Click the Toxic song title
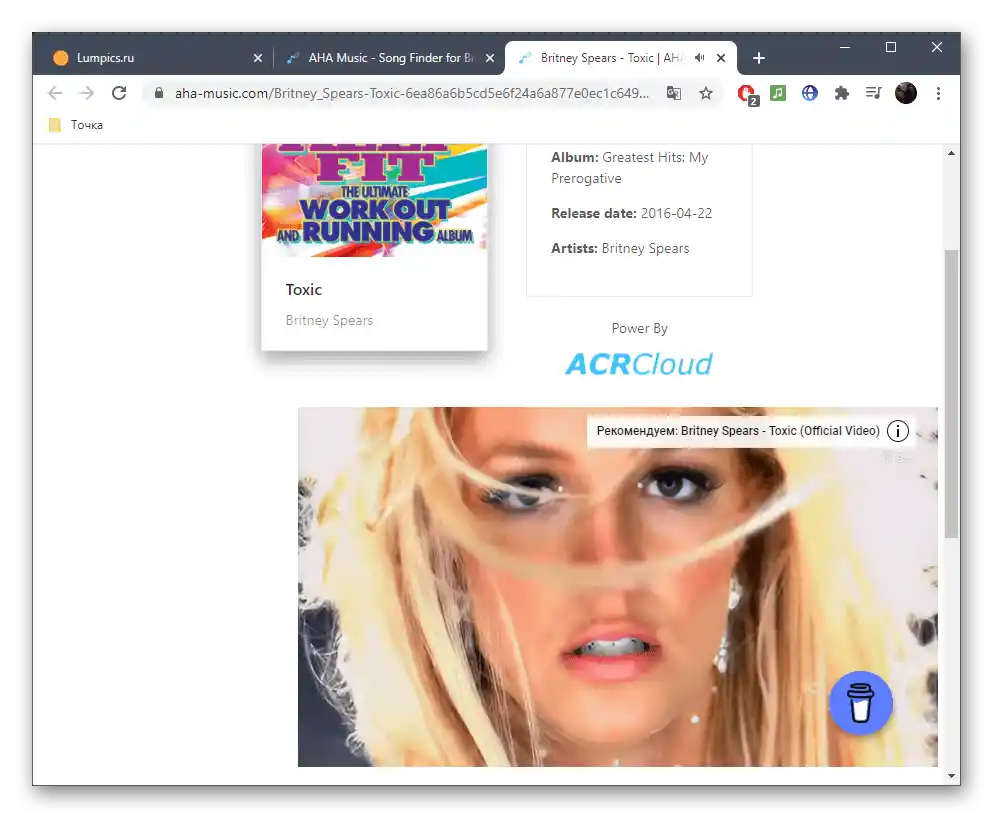Viewport: 993px width, 818px height. click(303, 289)
